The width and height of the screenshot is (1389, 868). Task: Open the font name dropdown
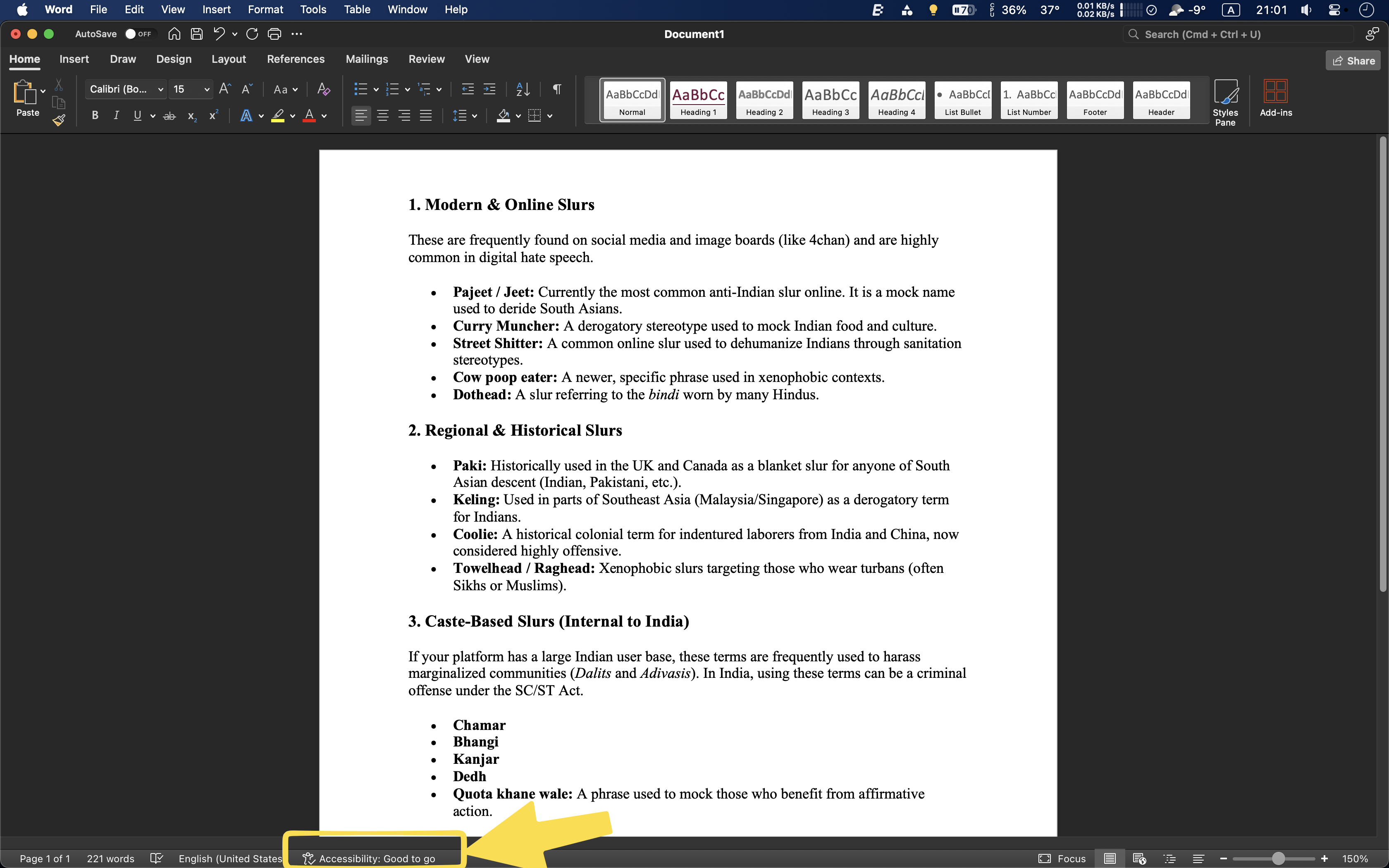click(x=160, y=90)
